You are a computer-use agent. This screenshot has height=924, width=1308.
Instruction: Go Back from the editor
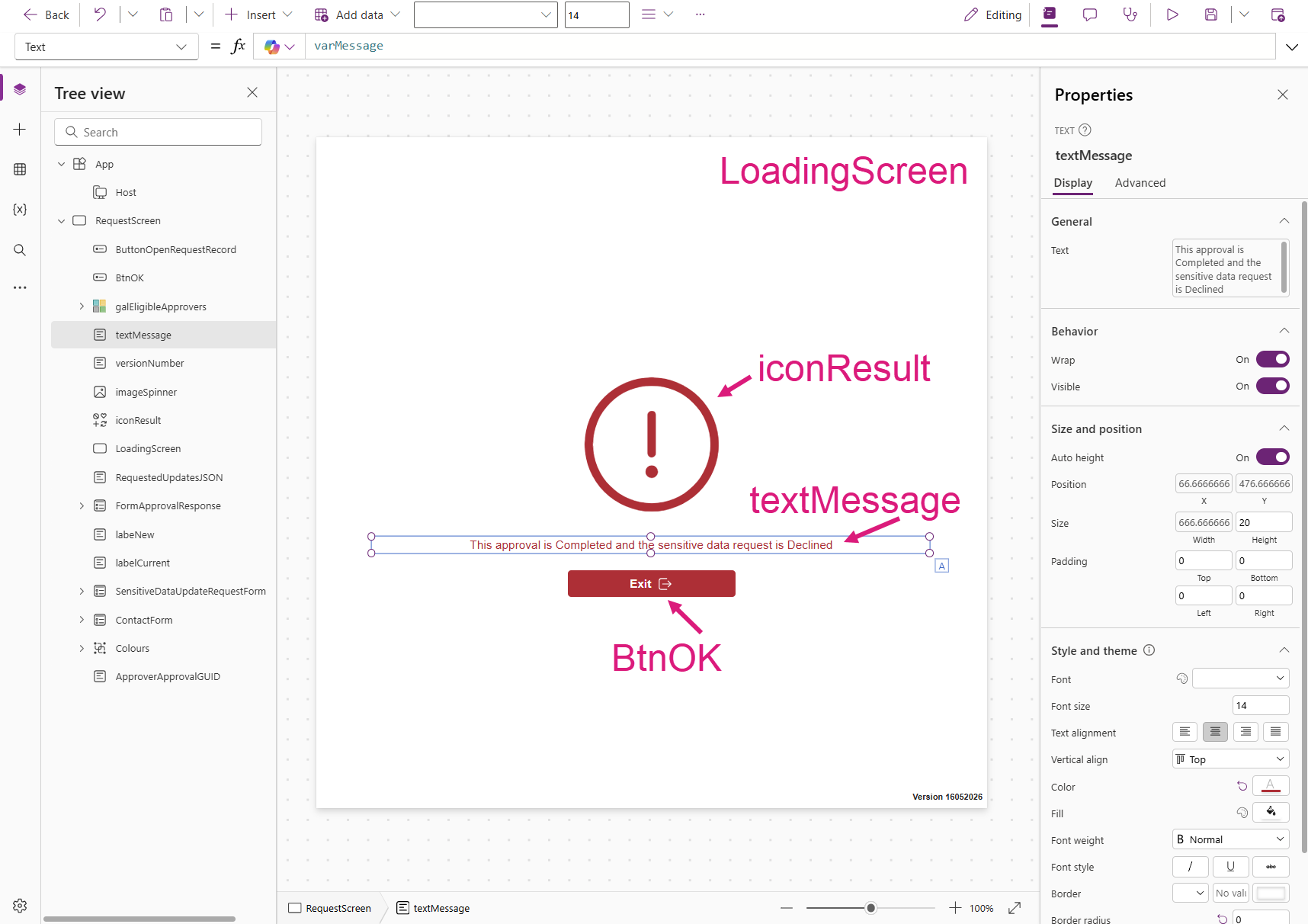click(46, 14)
